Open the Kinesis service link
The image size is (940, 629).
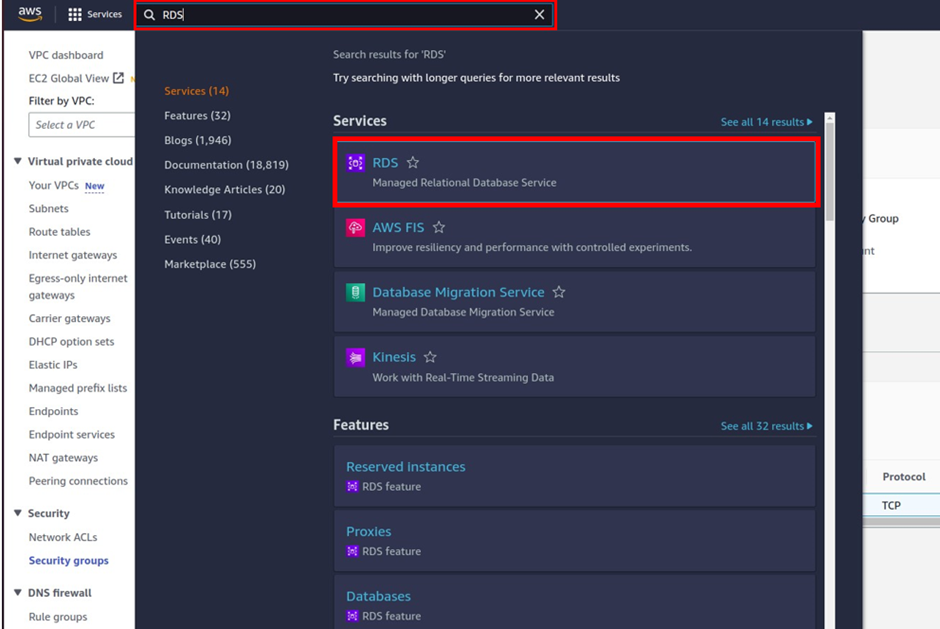click(x=394, y=357)
